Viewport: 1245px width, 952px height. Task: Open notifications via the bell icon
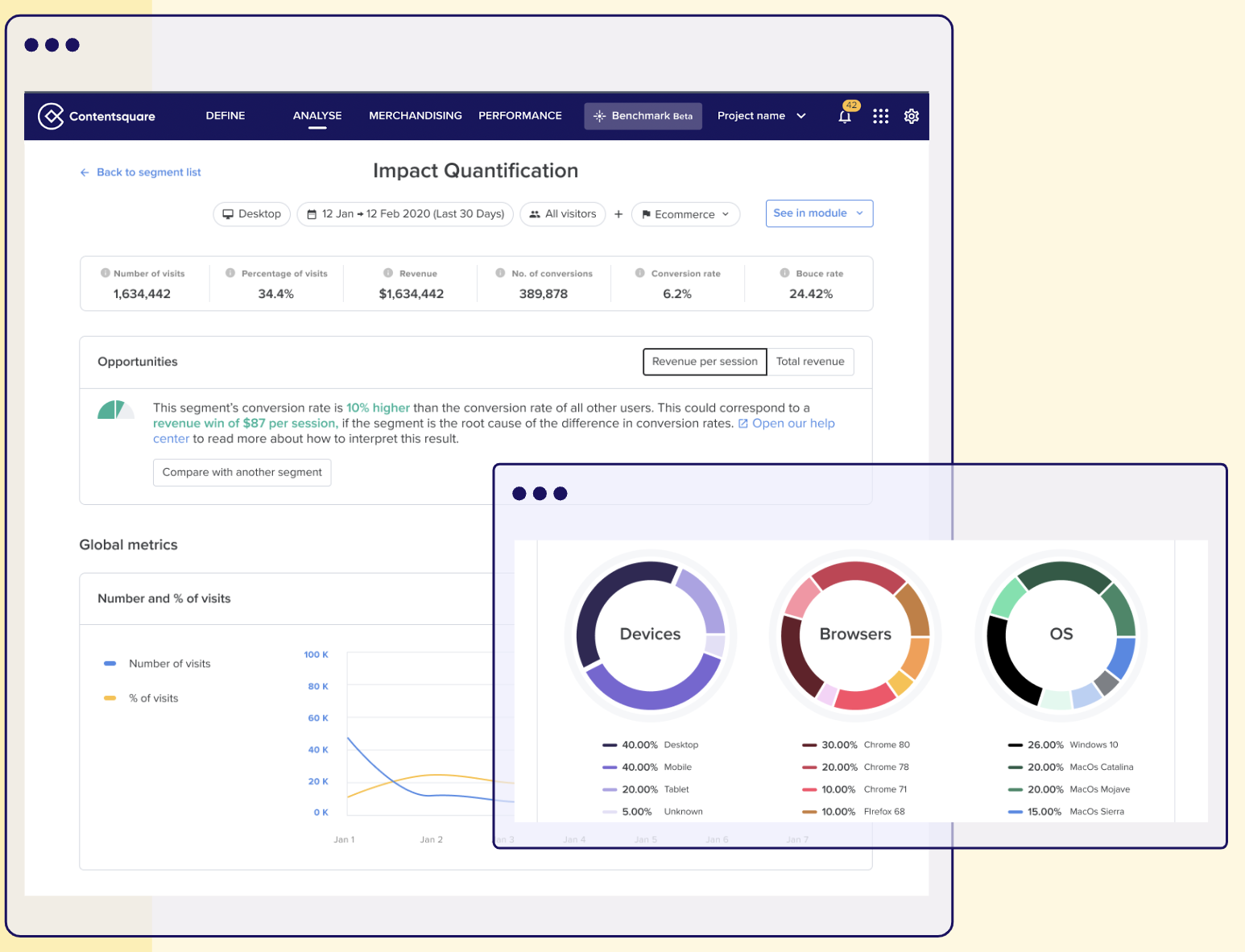pos(844,116)
